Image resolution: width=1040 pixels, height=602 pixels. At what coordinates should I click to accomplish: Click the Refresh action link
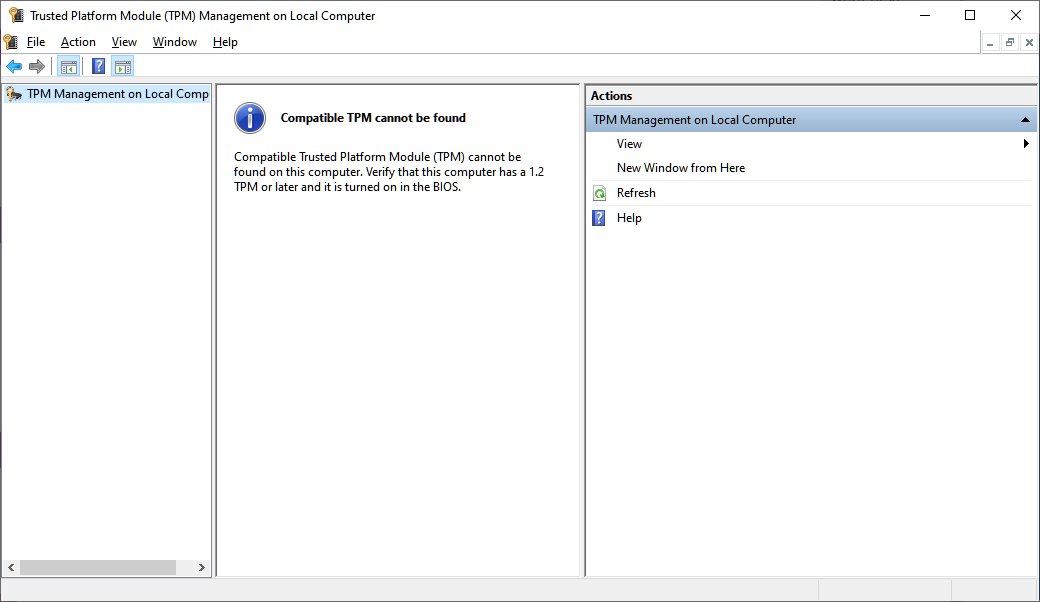point(636,193)
